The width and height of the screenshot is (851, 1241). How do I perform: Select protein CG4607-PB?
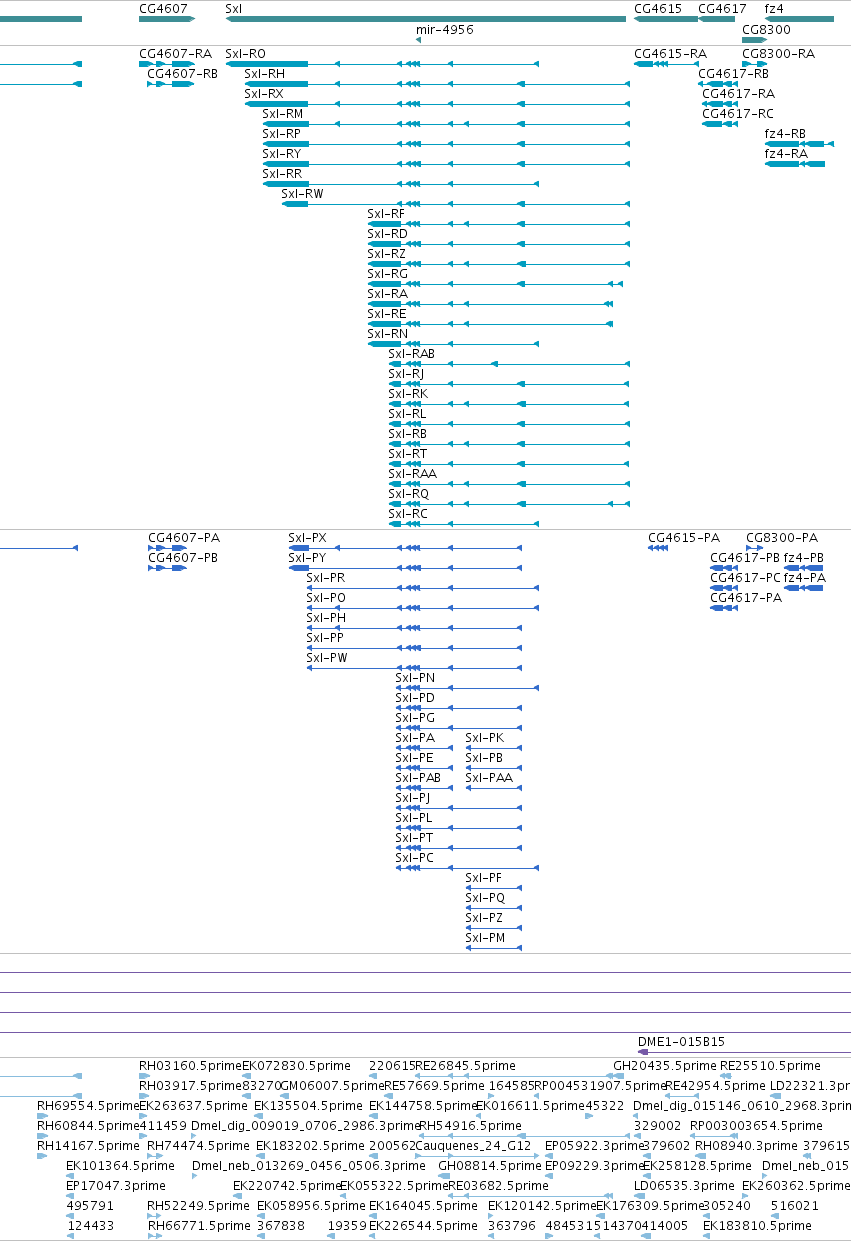coord(183,557)
